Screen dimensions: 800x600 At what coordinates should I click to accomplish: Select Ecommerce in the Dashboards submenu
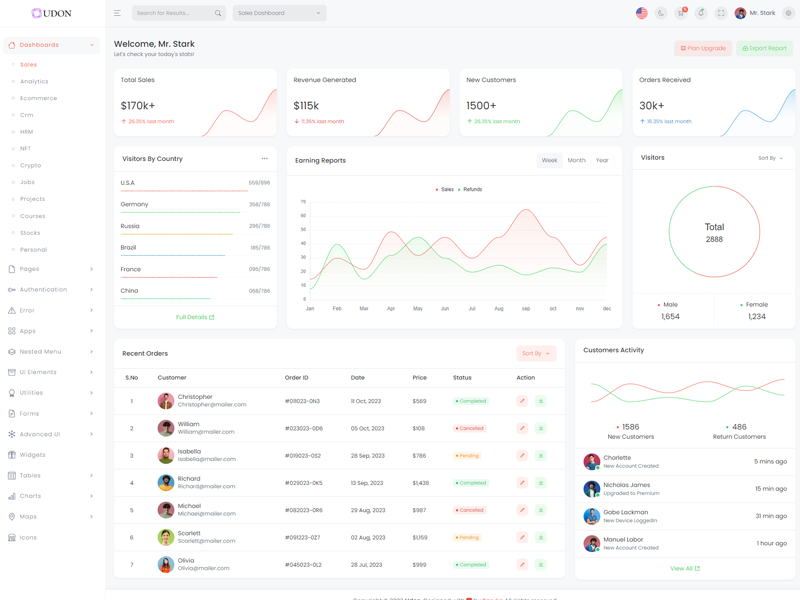39,98
